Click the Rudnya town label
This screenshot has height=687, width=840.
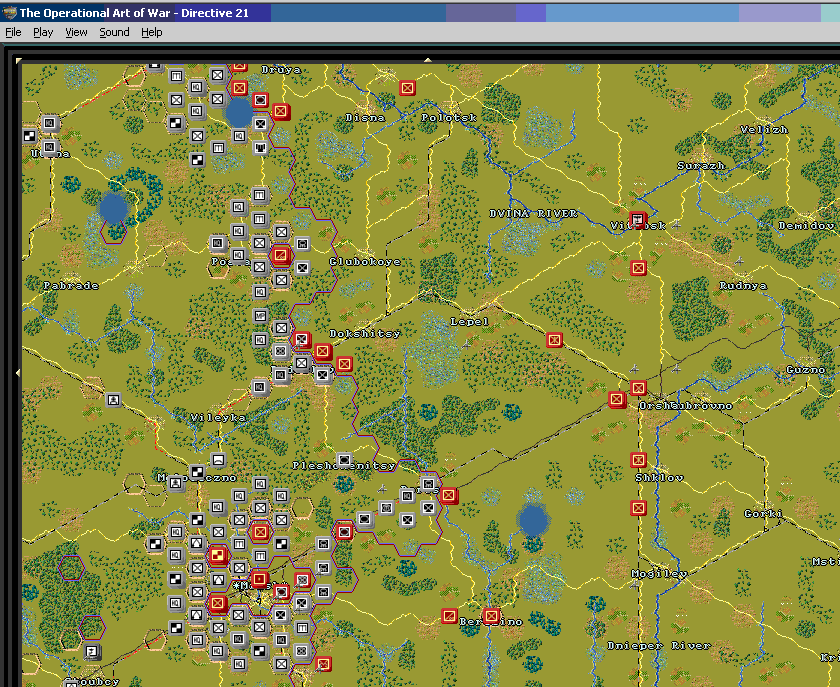pyautogui.click(x=742, y=286)
